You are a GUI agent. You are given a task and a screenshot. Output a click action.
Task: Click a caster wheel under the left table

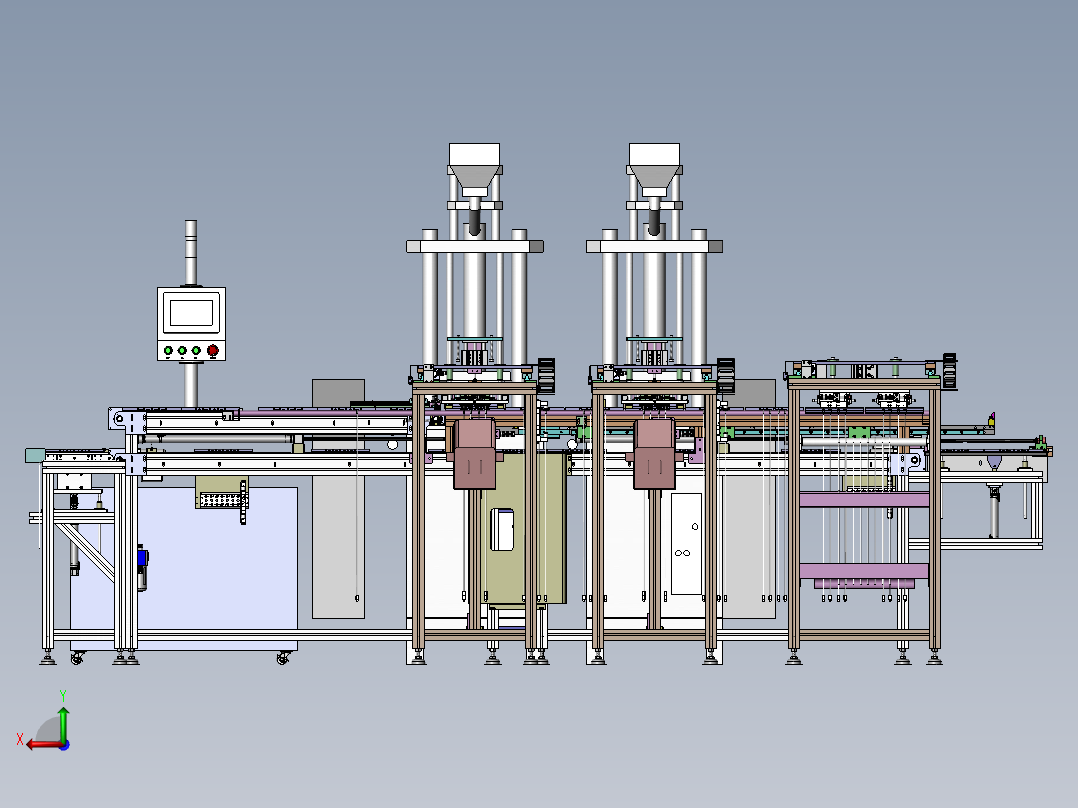79,660
